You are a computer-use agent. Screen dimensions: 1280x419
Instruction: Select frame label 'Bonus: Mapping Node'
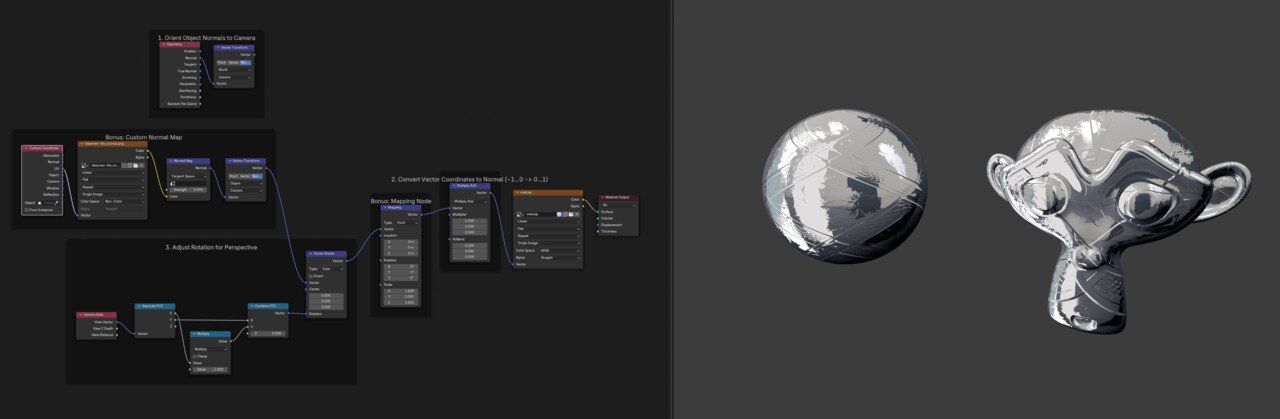(401, 201)
